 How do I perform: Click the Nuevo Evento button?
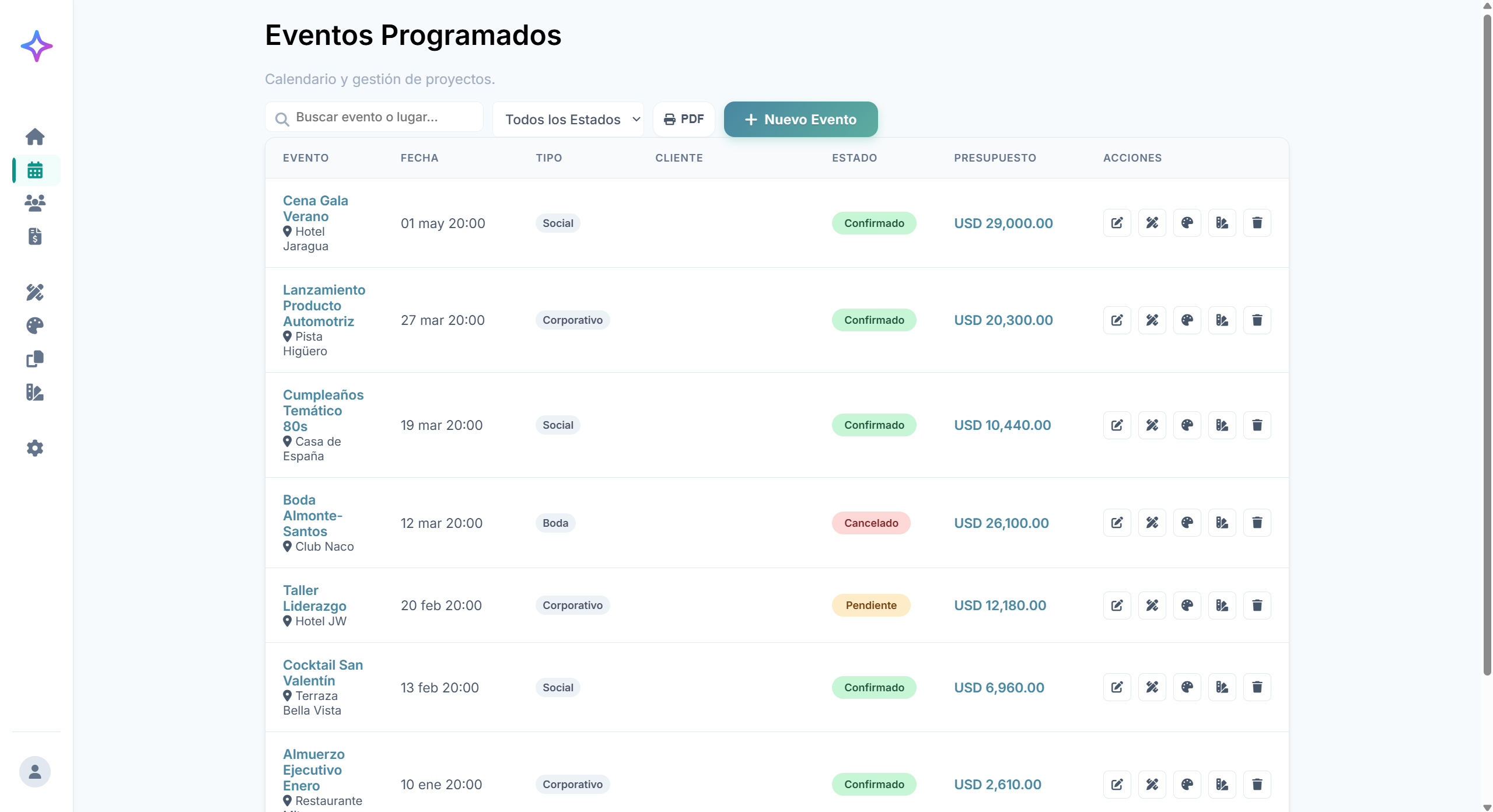tap(800, 120)
